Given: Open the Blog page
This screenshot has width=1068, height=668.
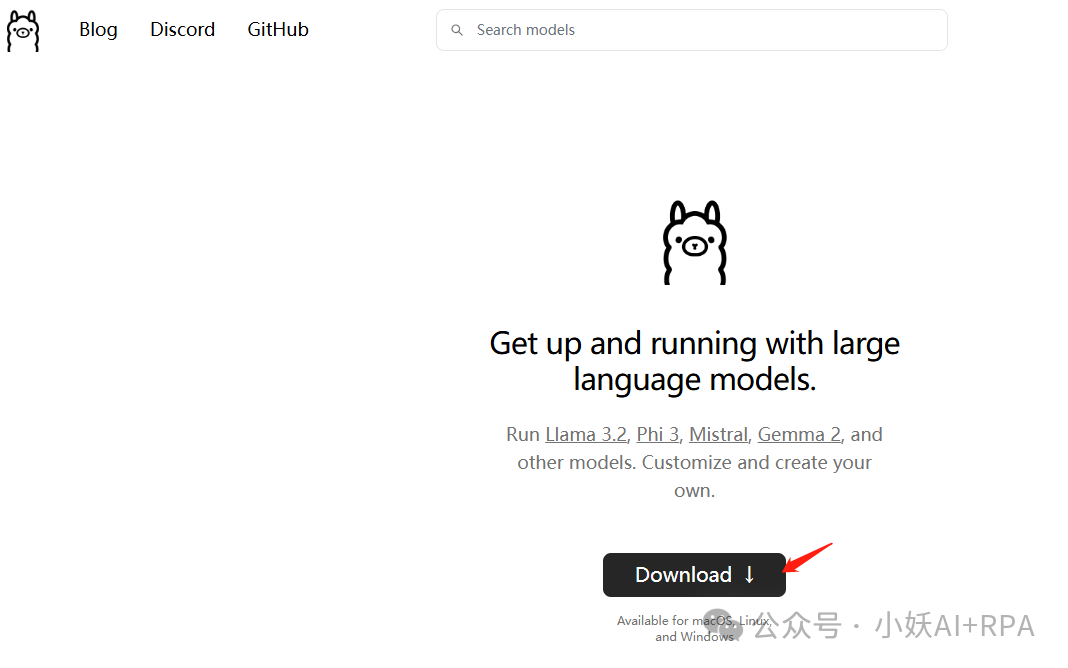Looking at the screenshot, I should [98, 29].
